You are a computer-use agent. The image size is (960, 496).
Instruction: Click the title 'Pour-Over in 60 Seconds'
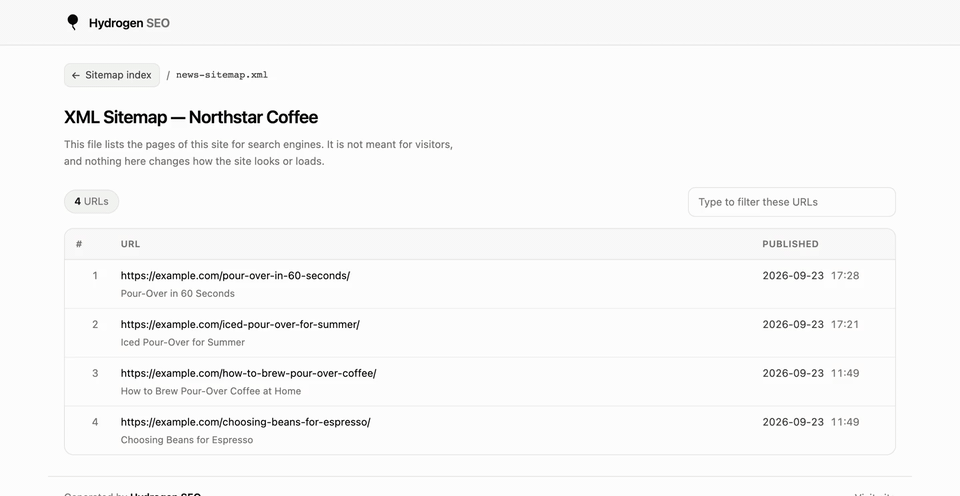[x=178, y=293]
